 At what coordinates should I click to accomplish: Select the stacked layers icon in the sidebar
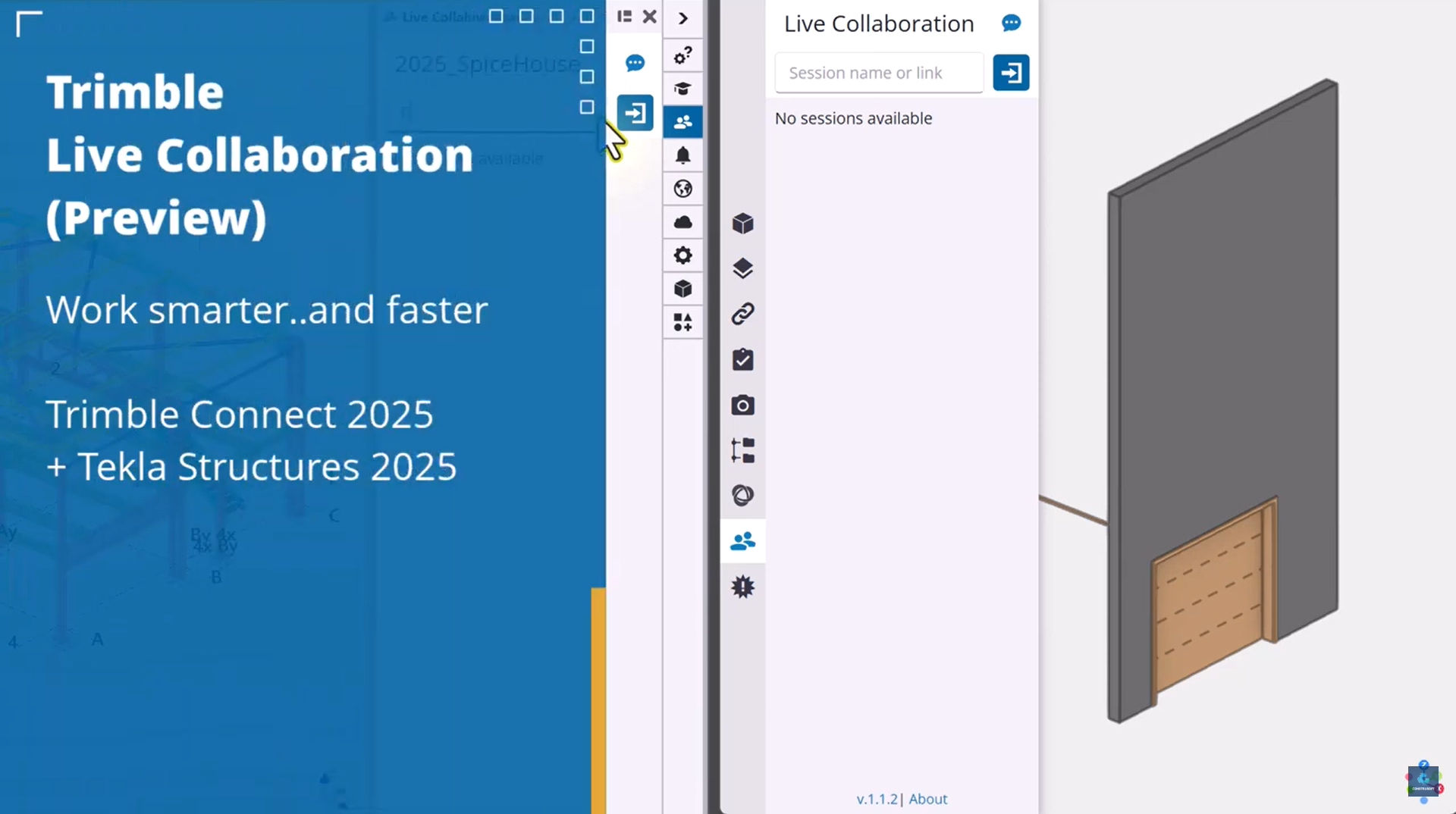742,268
